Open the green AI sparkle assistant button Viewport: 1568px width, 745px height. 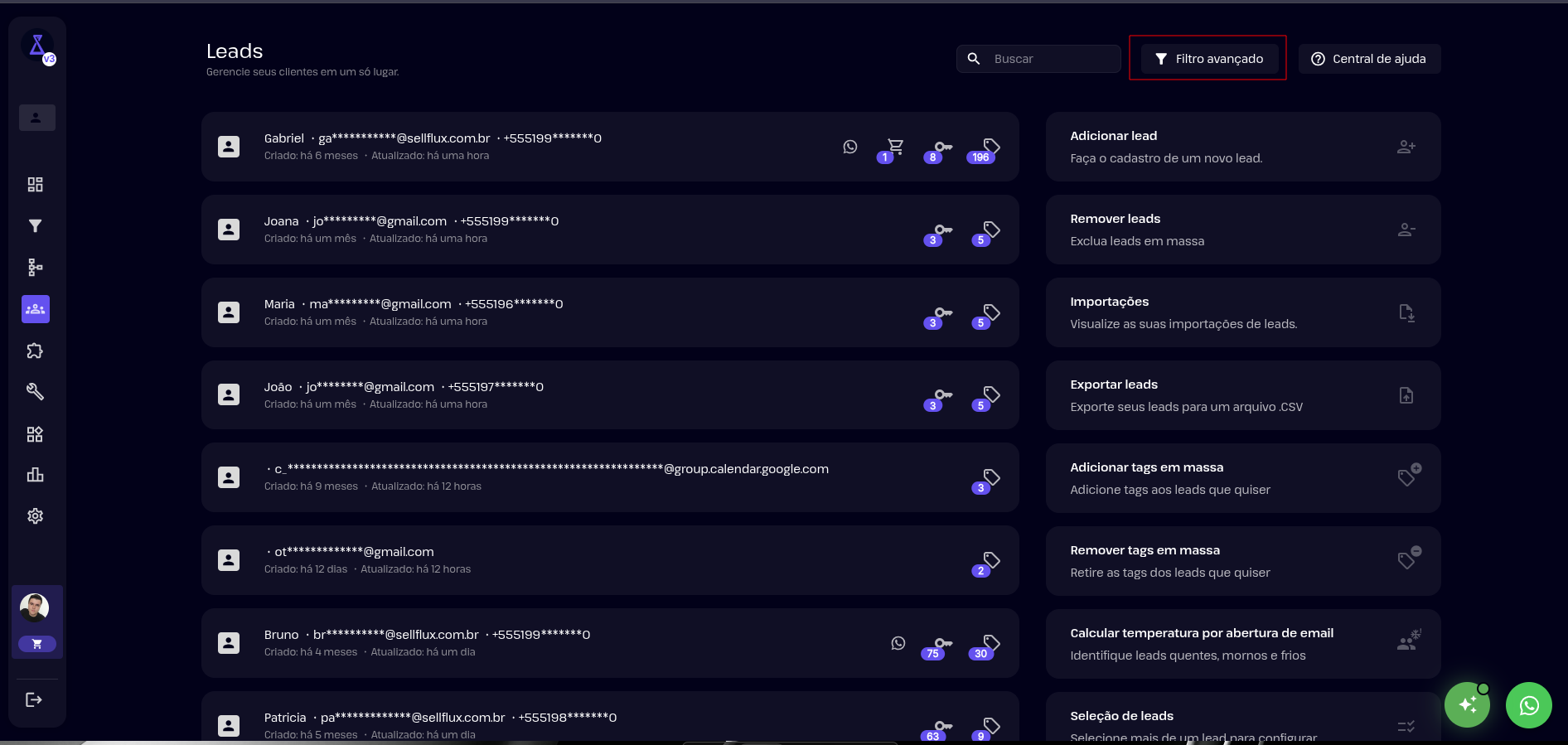[x=1467, y=705]
